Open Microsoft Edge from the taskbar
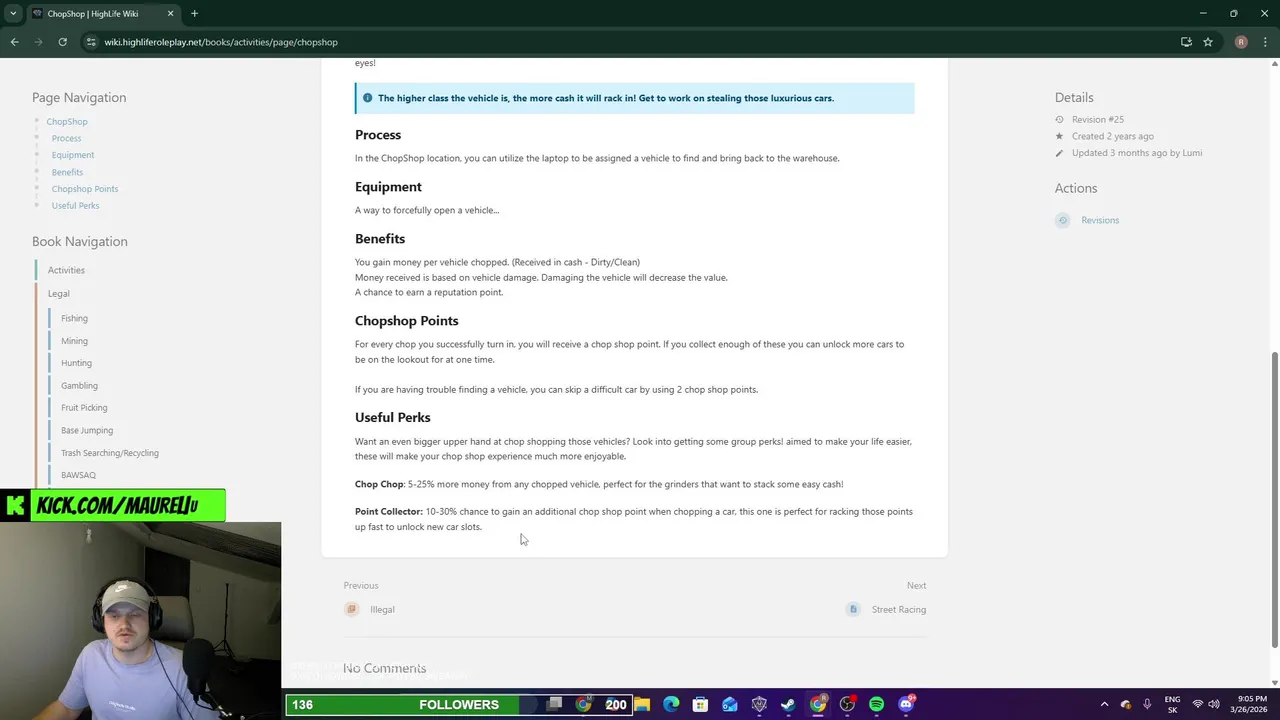This screenshot has height=720, width=1280. 671,705
